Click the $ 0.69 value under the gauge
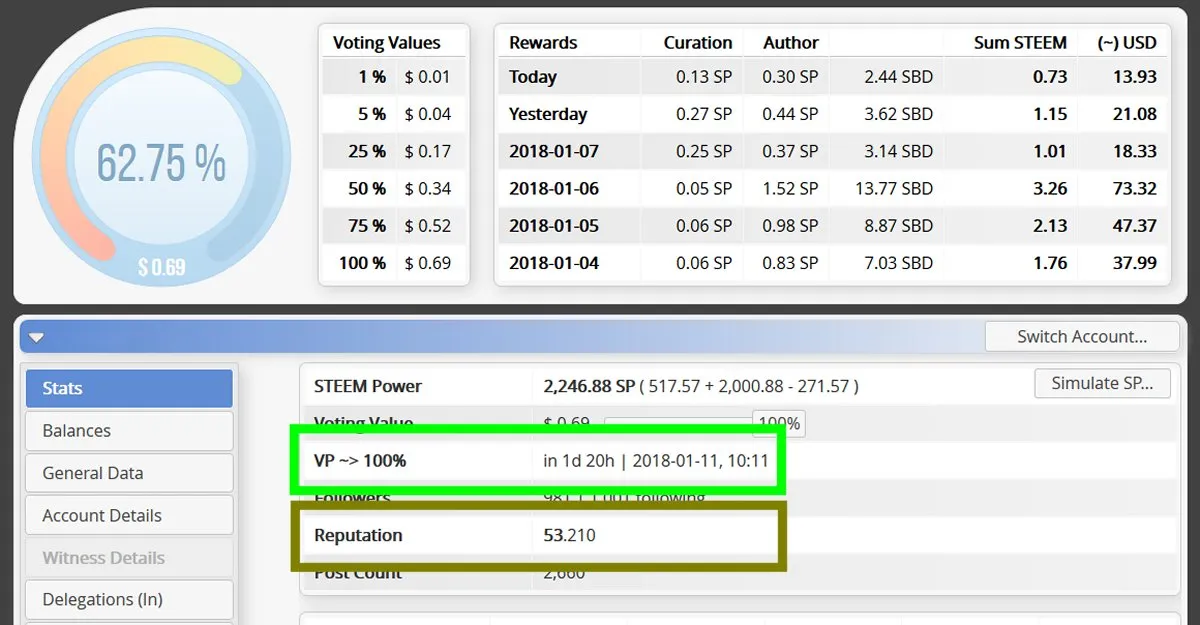The height and width of the screenshot is (625, 1200). pos(161,268)
